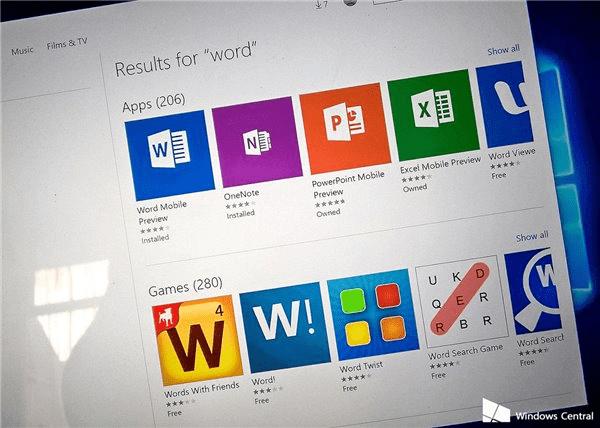Image resolution: width=600 pixels, height=428 pixels.
Task: Open the Words With Friends game tile
Action: pyautogui.click(x=197, y=340)
